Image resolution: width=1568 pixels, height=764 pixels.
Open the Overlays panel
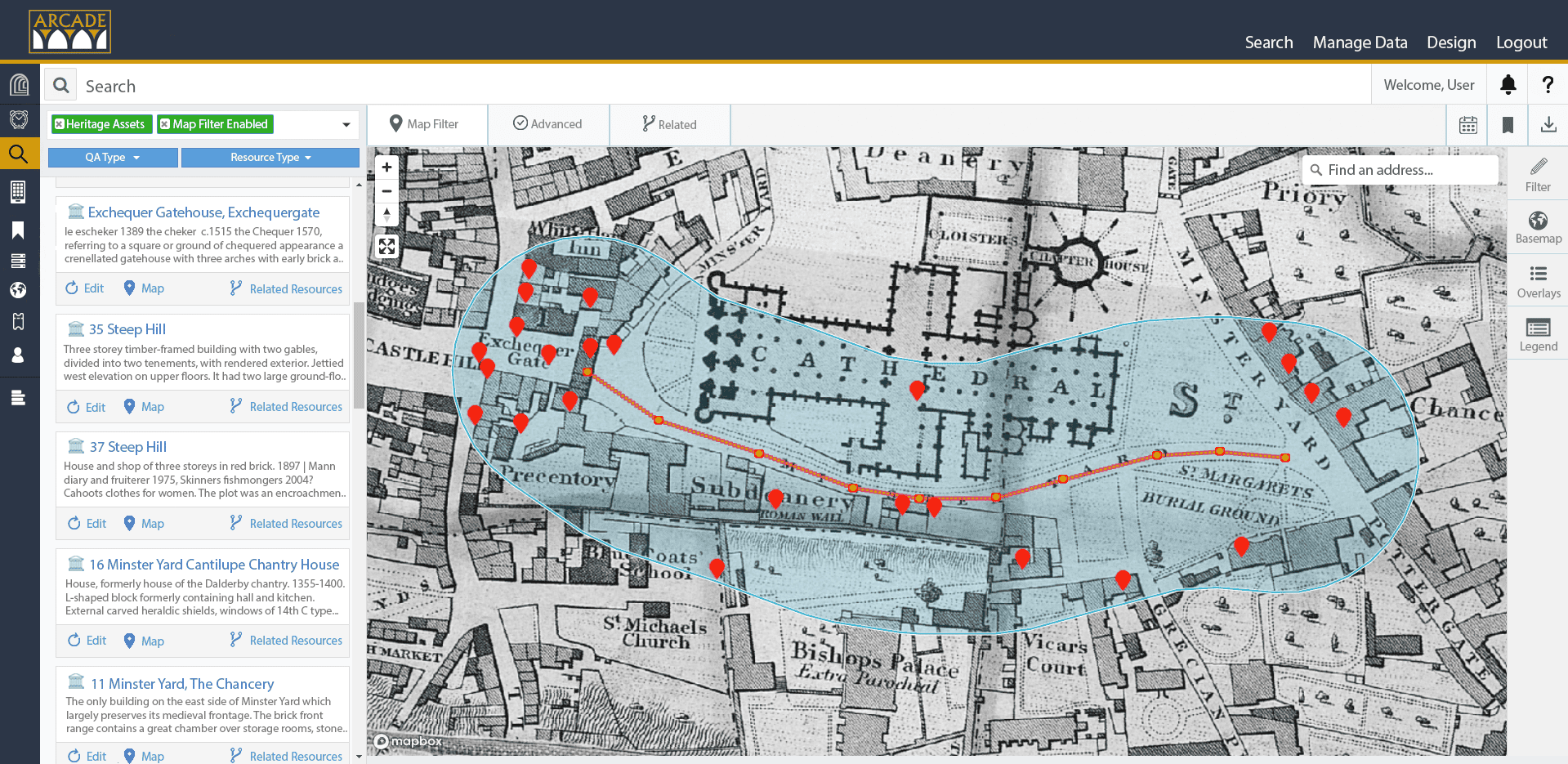point(1538,281)
